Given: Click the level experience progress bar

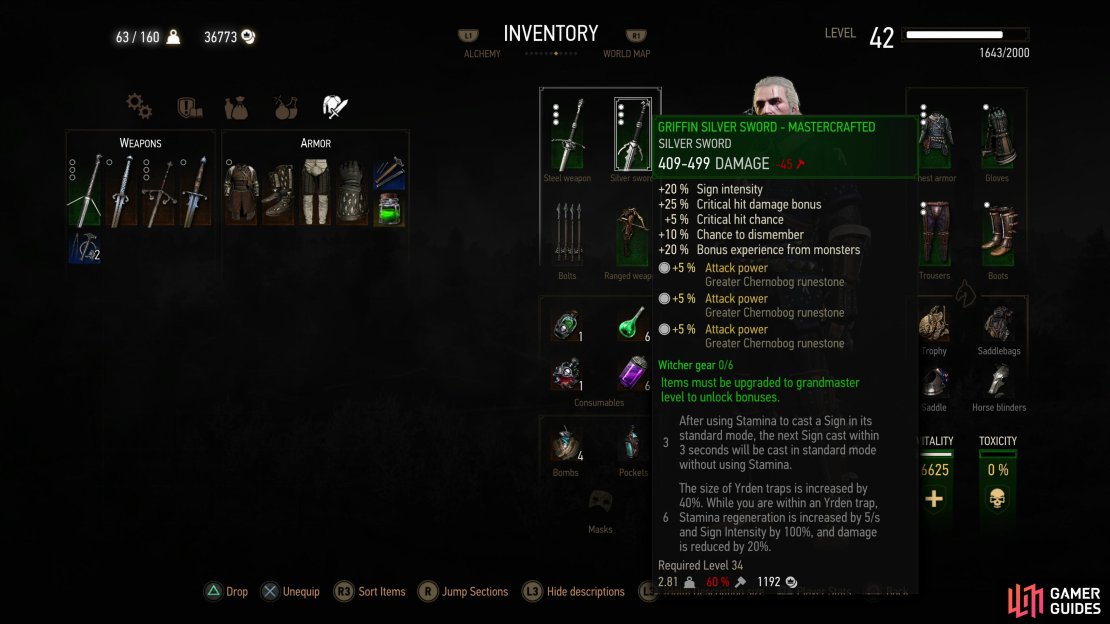Looking at the screenshot, I should pos(967,35).
